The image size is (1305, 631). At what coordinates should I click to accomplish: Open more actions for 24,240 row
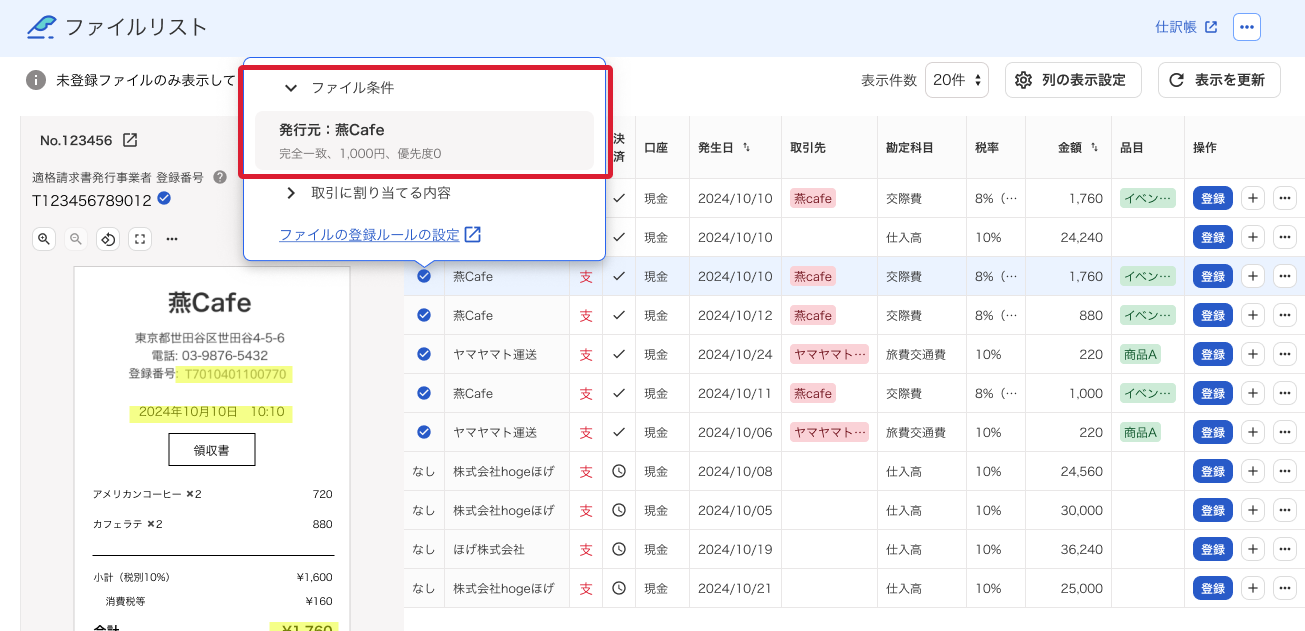(1285, 237)
